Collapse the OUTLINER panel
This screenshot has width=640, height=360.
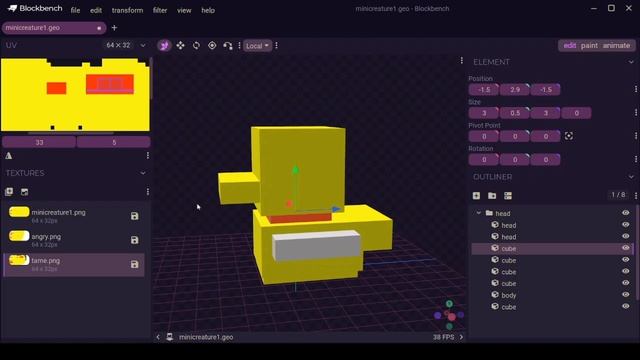tap(631, 177)
